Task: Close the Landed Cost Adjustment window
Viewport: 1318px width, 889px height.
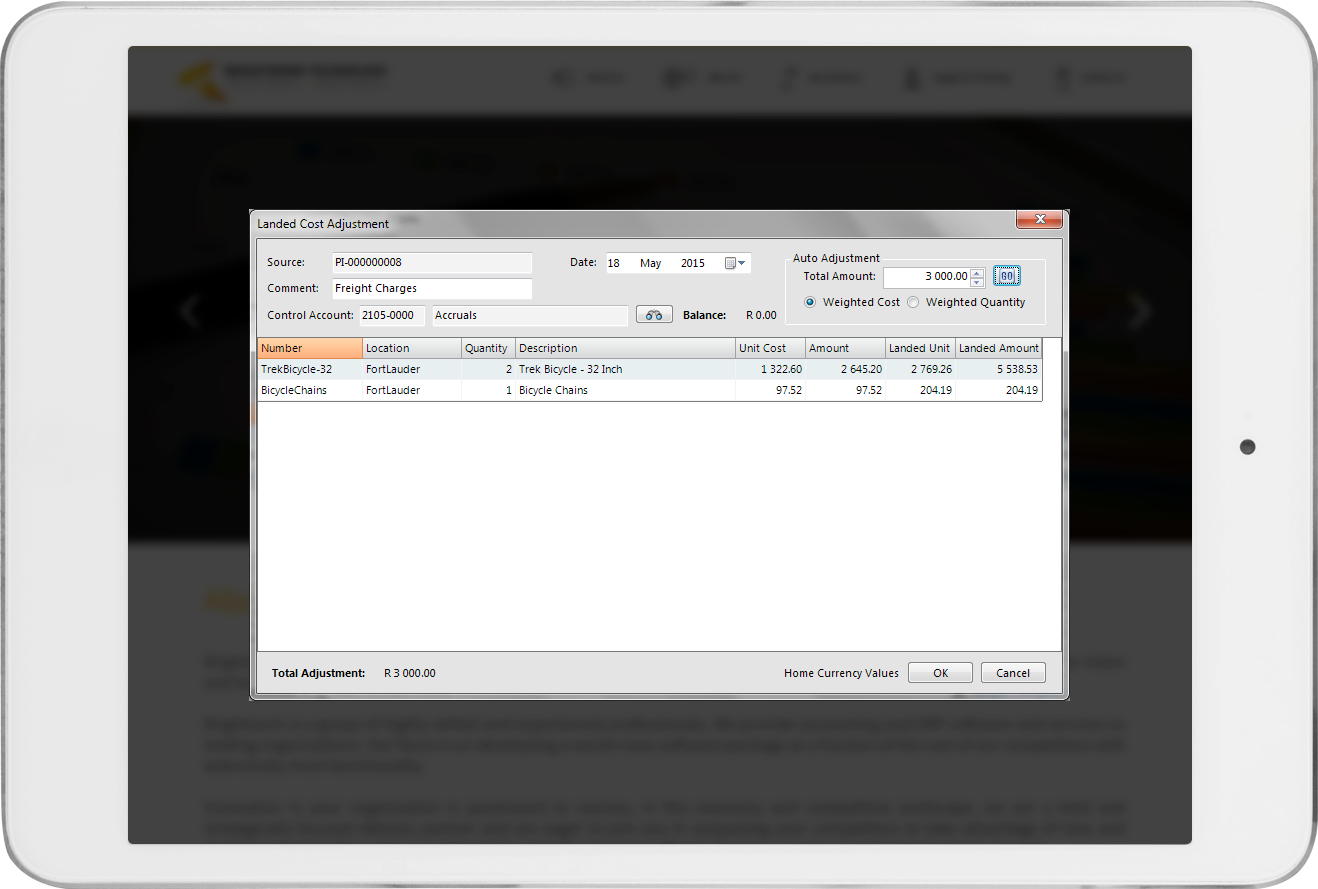Action: (1039, 219)
